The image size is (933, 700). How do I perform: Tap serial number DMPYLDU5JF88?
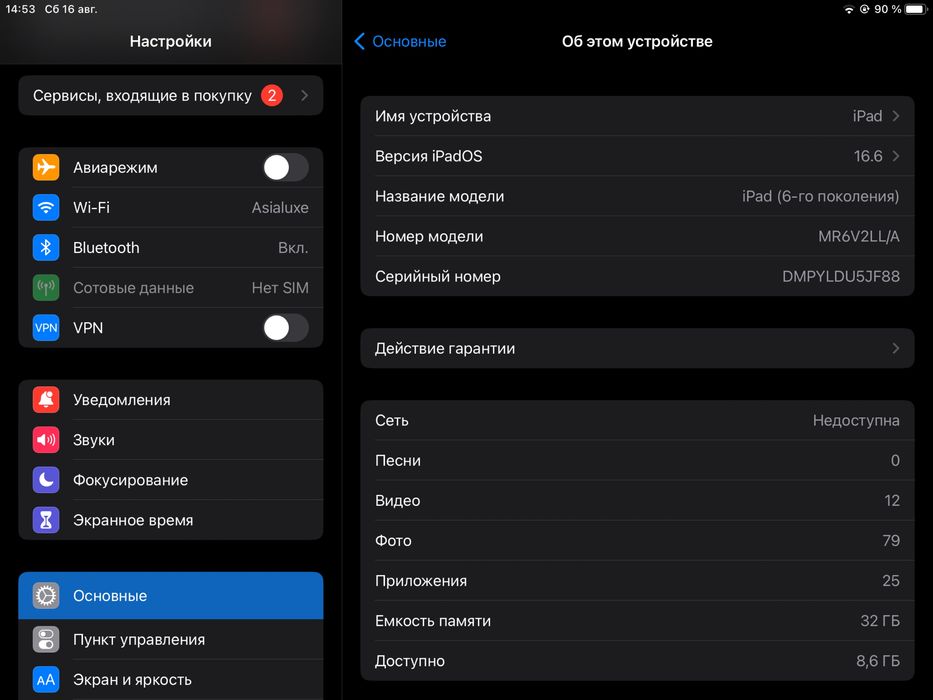tap(841, 276)
